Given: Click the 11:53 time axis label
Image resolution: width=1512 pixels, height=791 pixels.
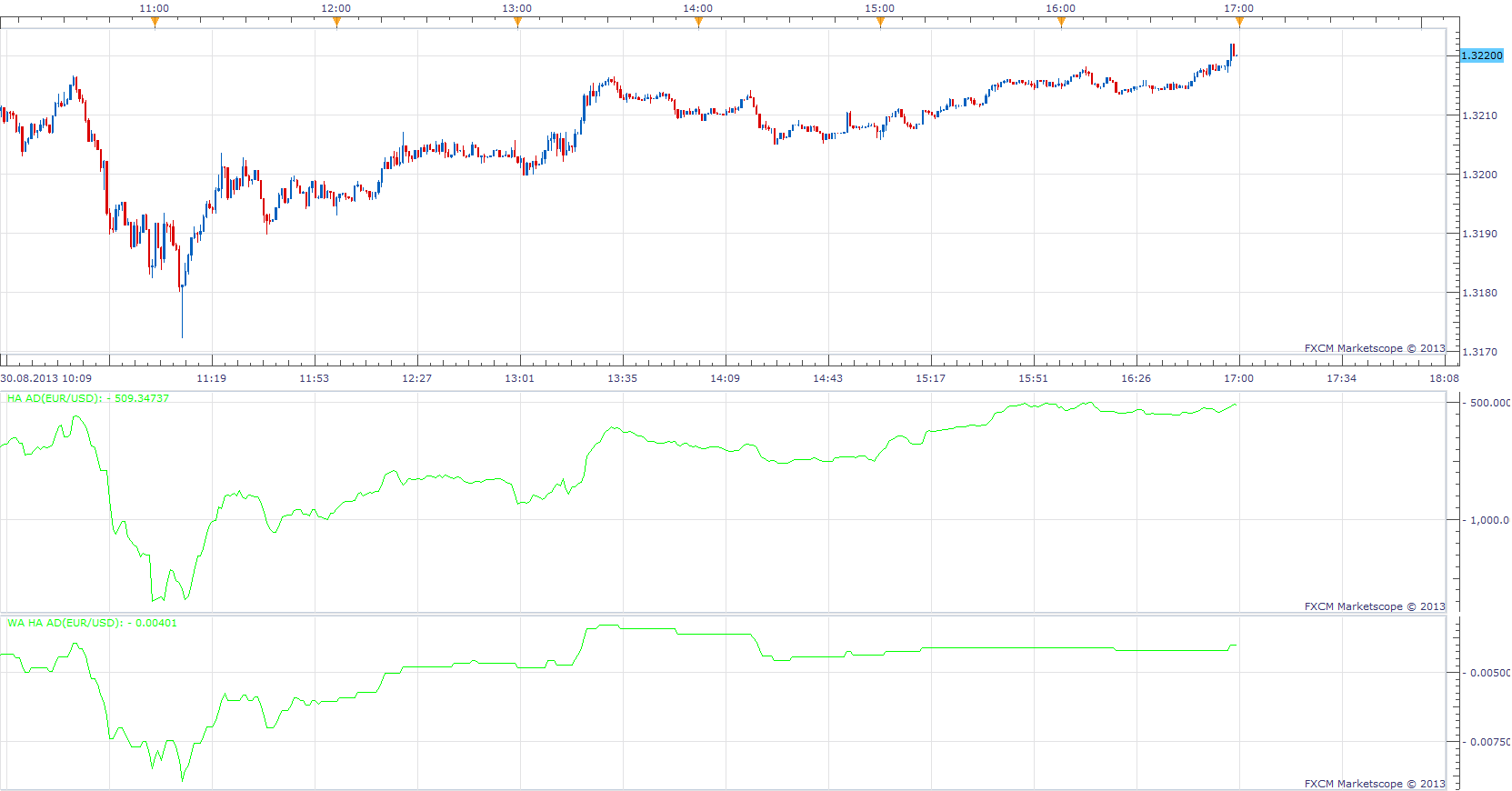Looking at the screenshot, I should click(315, 378).
